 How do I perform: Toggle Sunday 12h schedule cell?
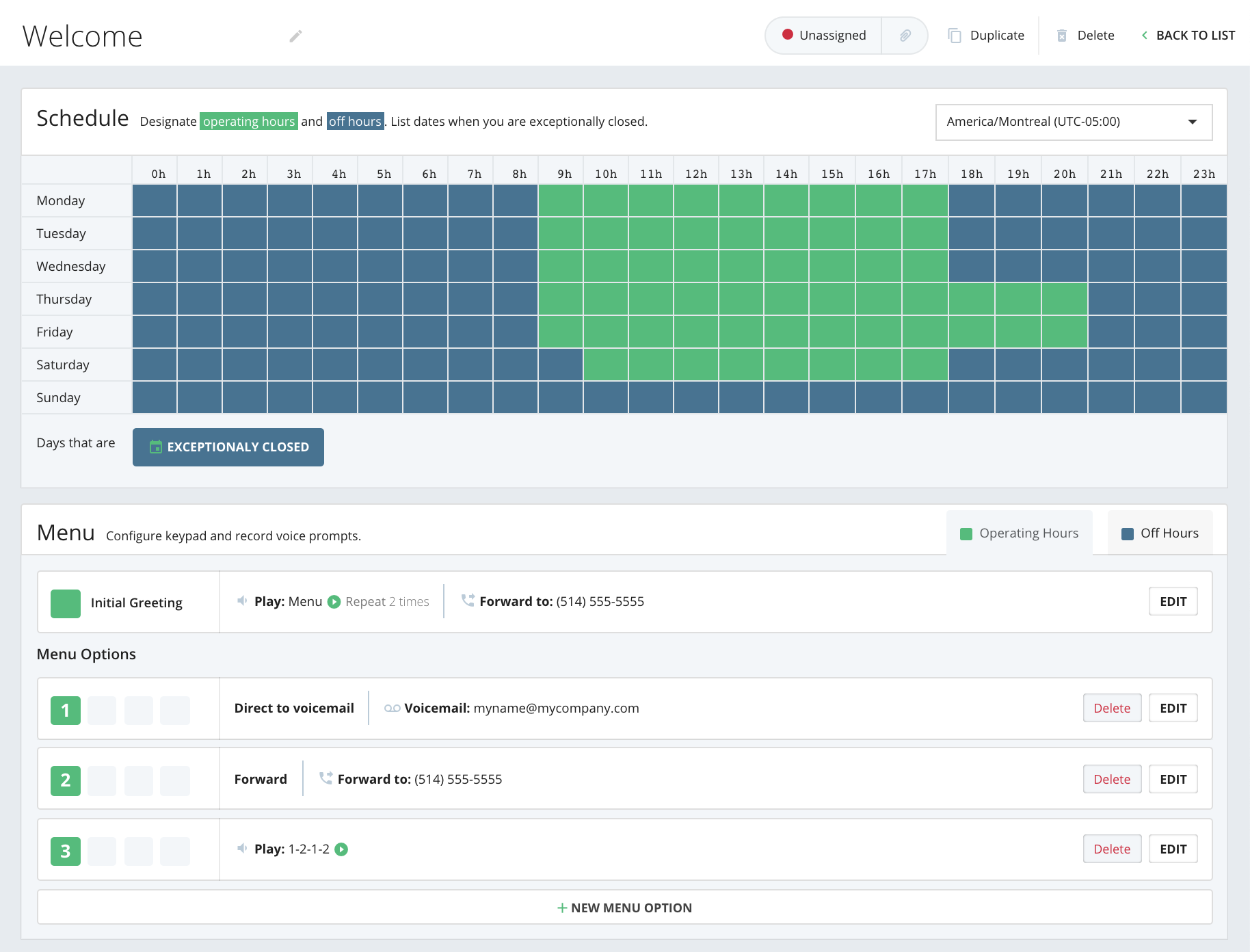click(x=696, y=397)
